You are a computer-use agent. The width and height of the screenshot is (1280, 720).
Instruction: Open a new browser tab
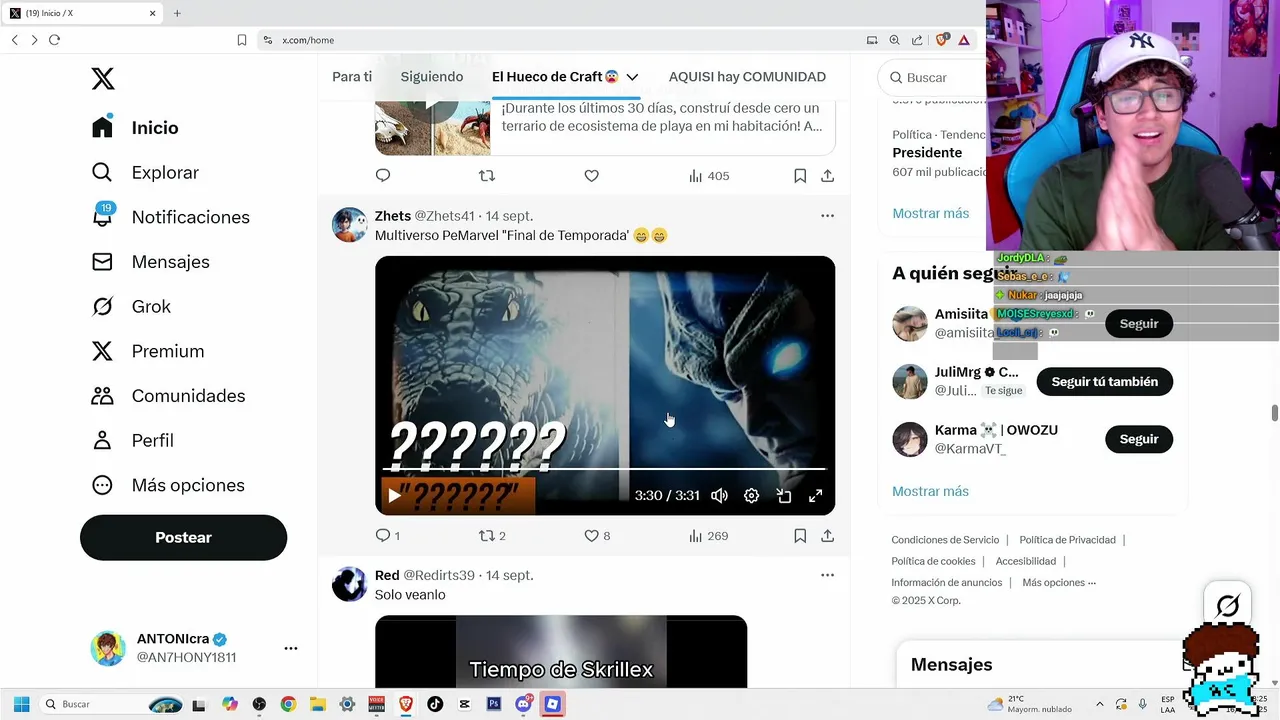coord(177,13)
